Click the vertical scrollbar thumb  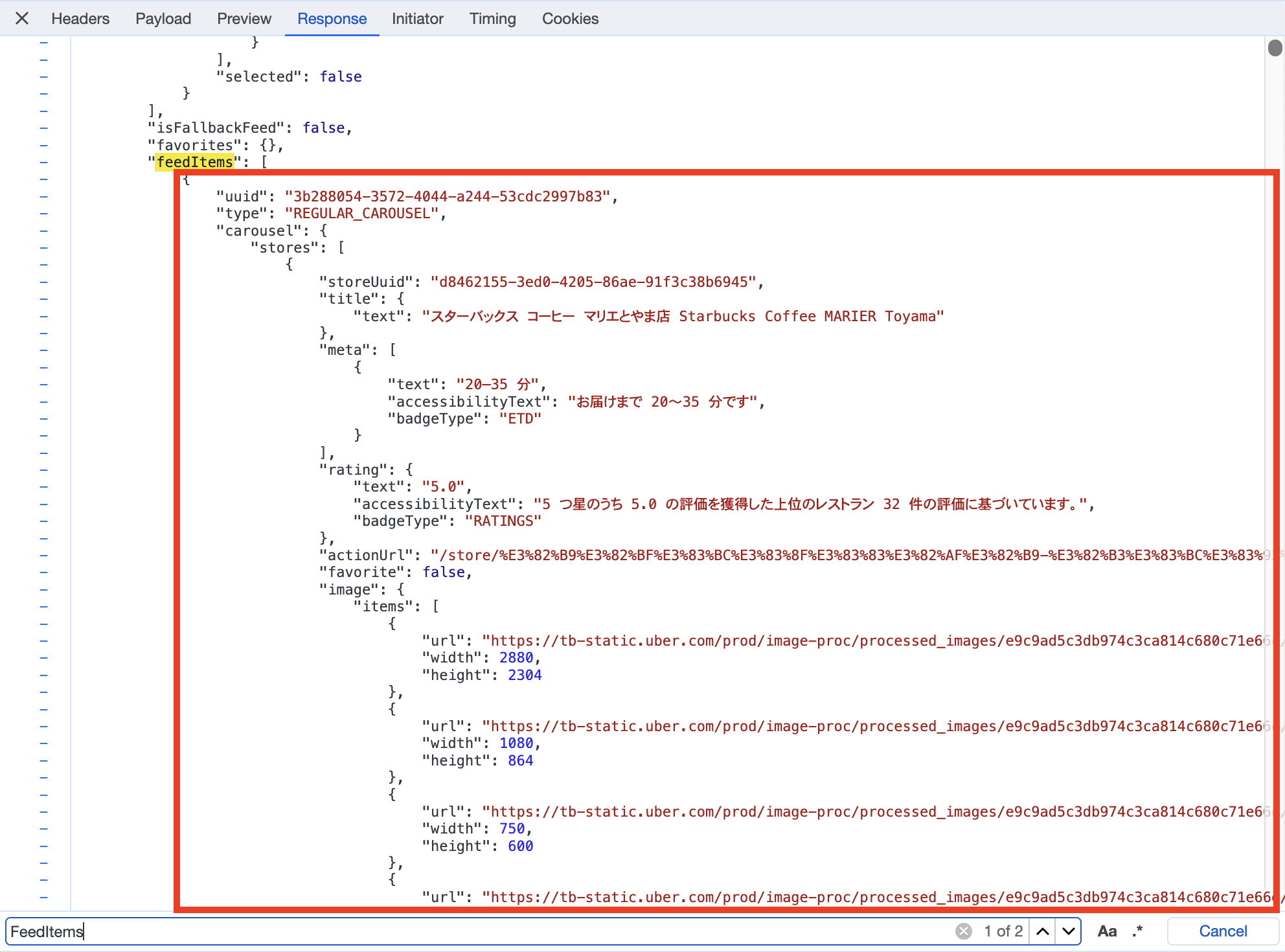click(1275, 48)
